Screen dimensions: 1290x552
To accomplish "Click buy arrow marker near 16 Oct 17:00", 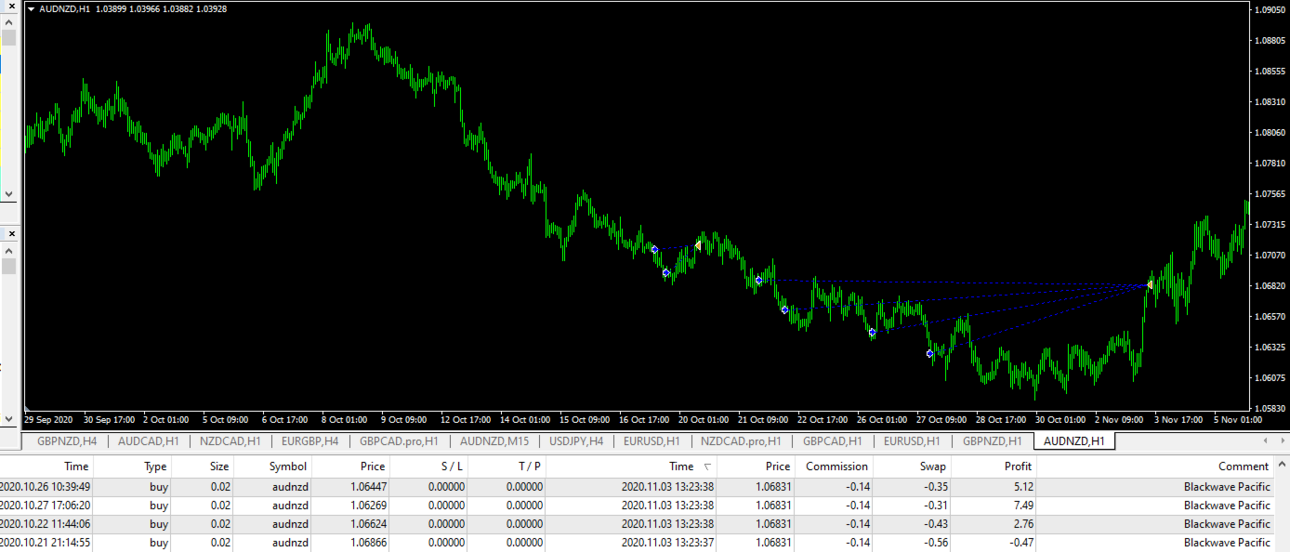I will 655,249.
